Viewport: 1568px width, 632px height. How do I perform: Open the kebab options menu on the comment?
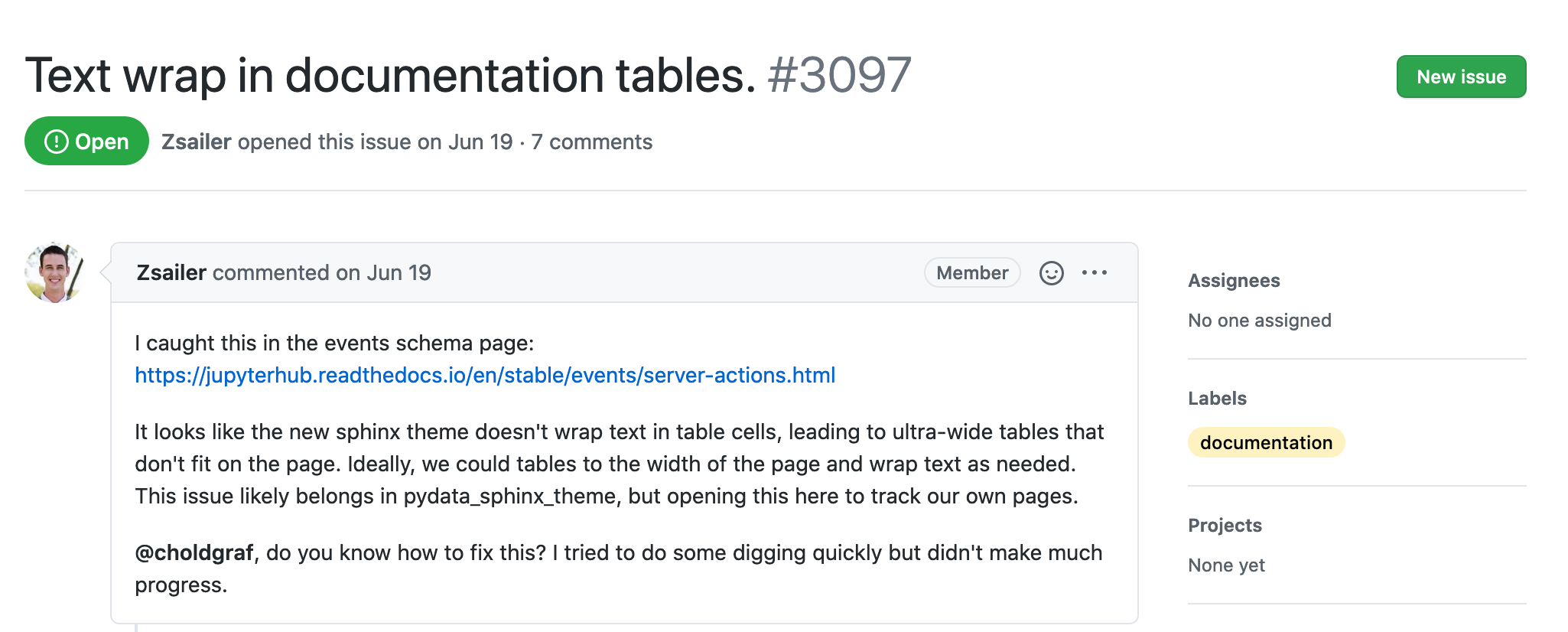coord(1096,272)
